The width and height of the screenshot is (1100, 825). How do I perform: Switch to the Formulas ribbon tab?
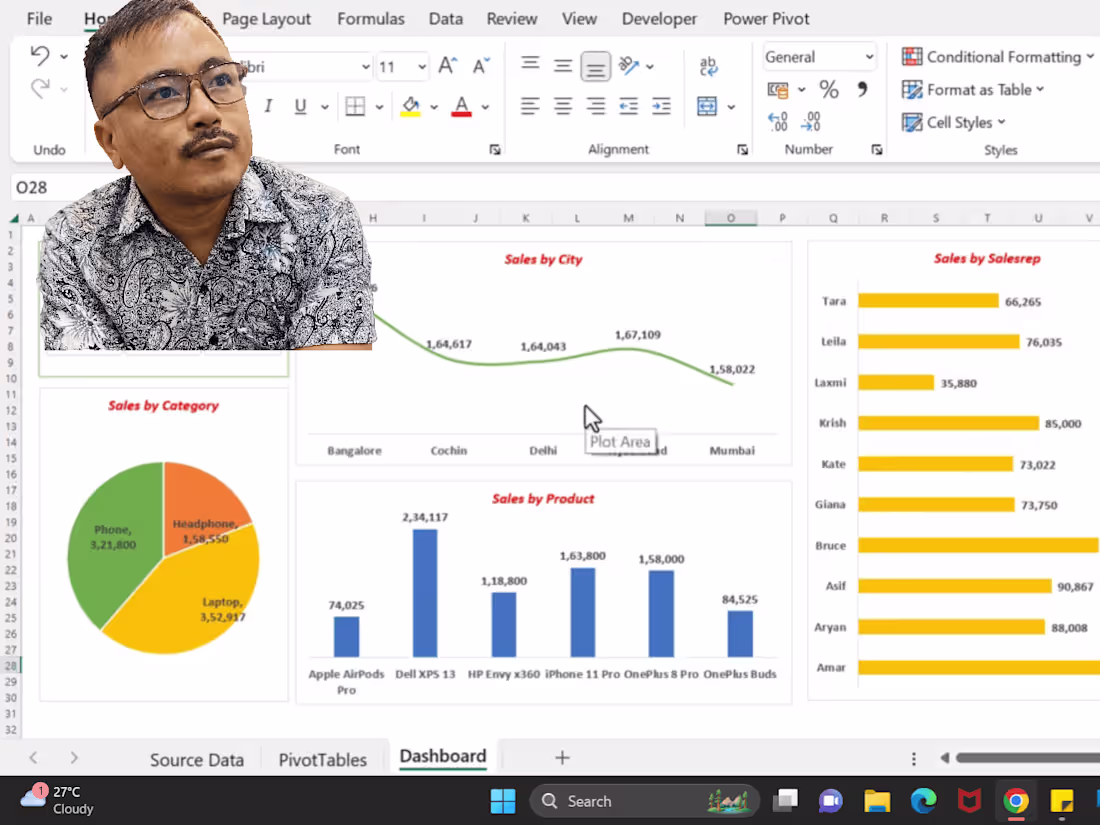coord(371,18)
